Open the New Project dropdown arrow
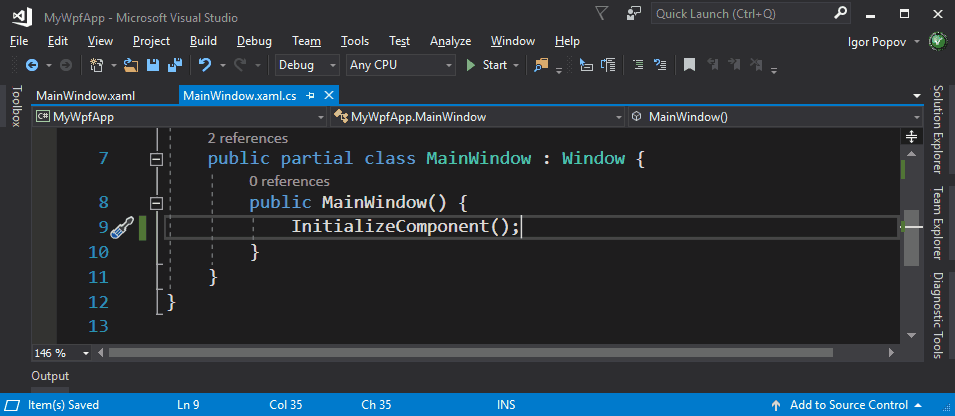955x416 pixels. pyautogui.click(x=114, y=65)
